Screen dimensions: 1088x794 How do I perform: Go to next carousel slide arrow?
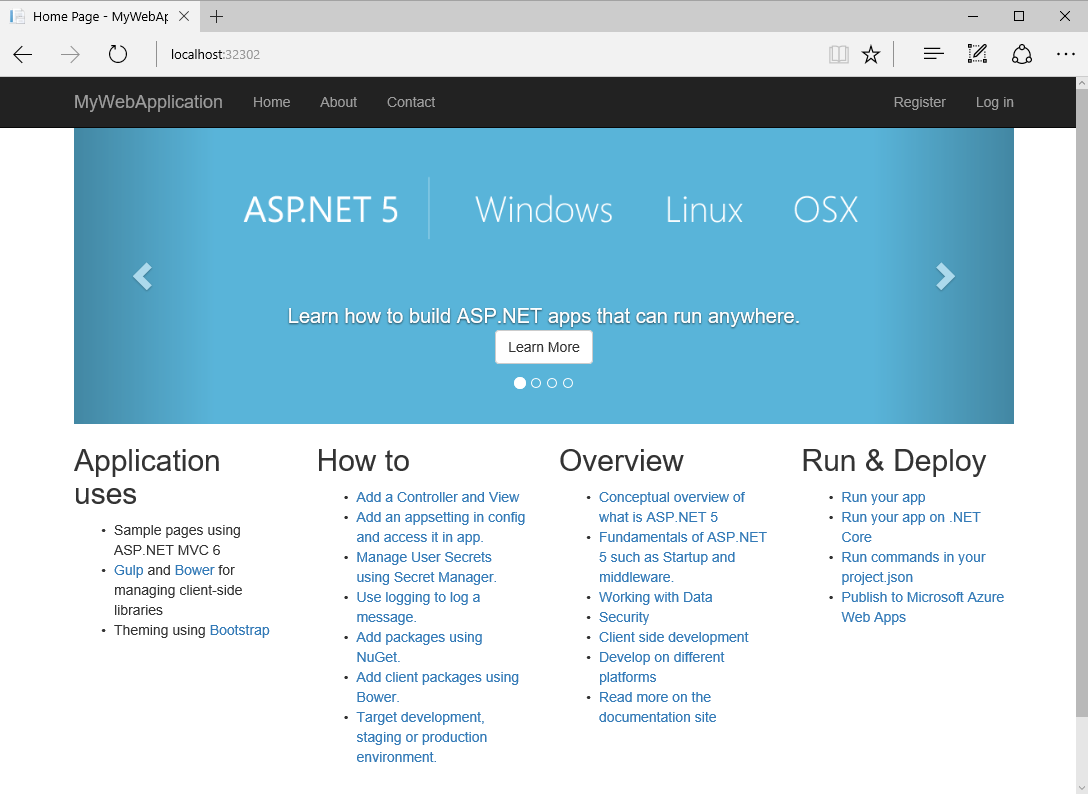tap(945, 276)
